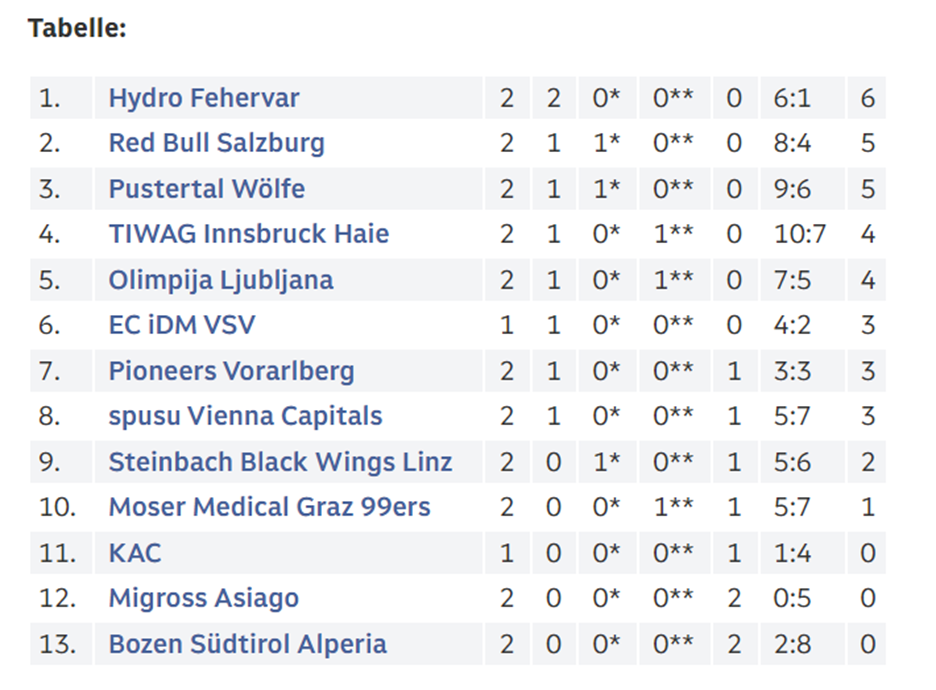Select the spusu Vienna Capitals link

click(245, 416)
